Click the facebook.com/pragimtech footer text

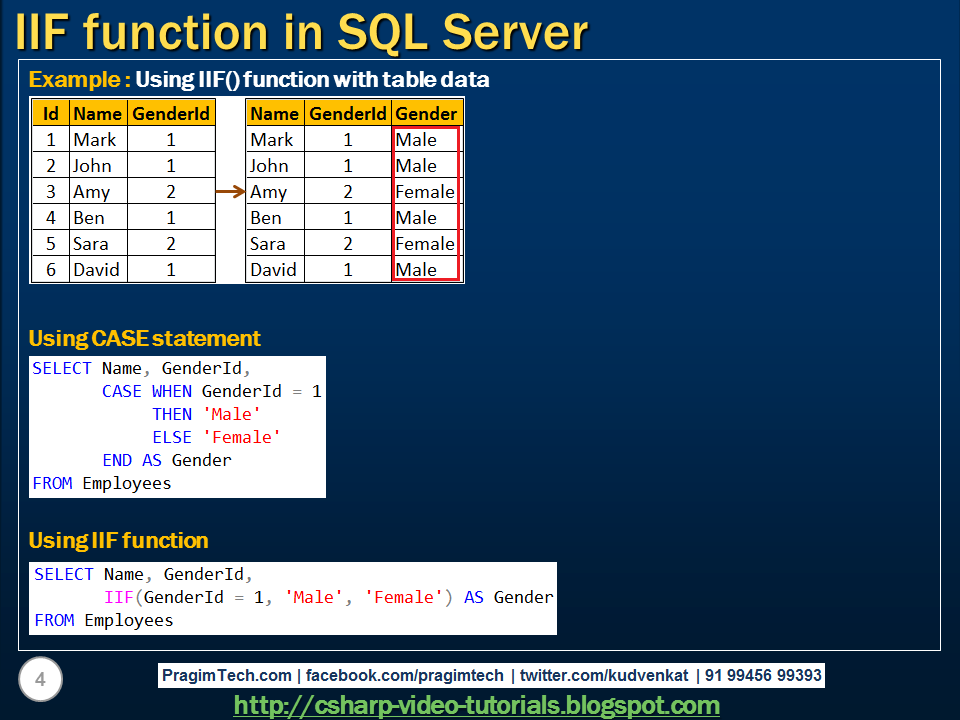[405, 675]
